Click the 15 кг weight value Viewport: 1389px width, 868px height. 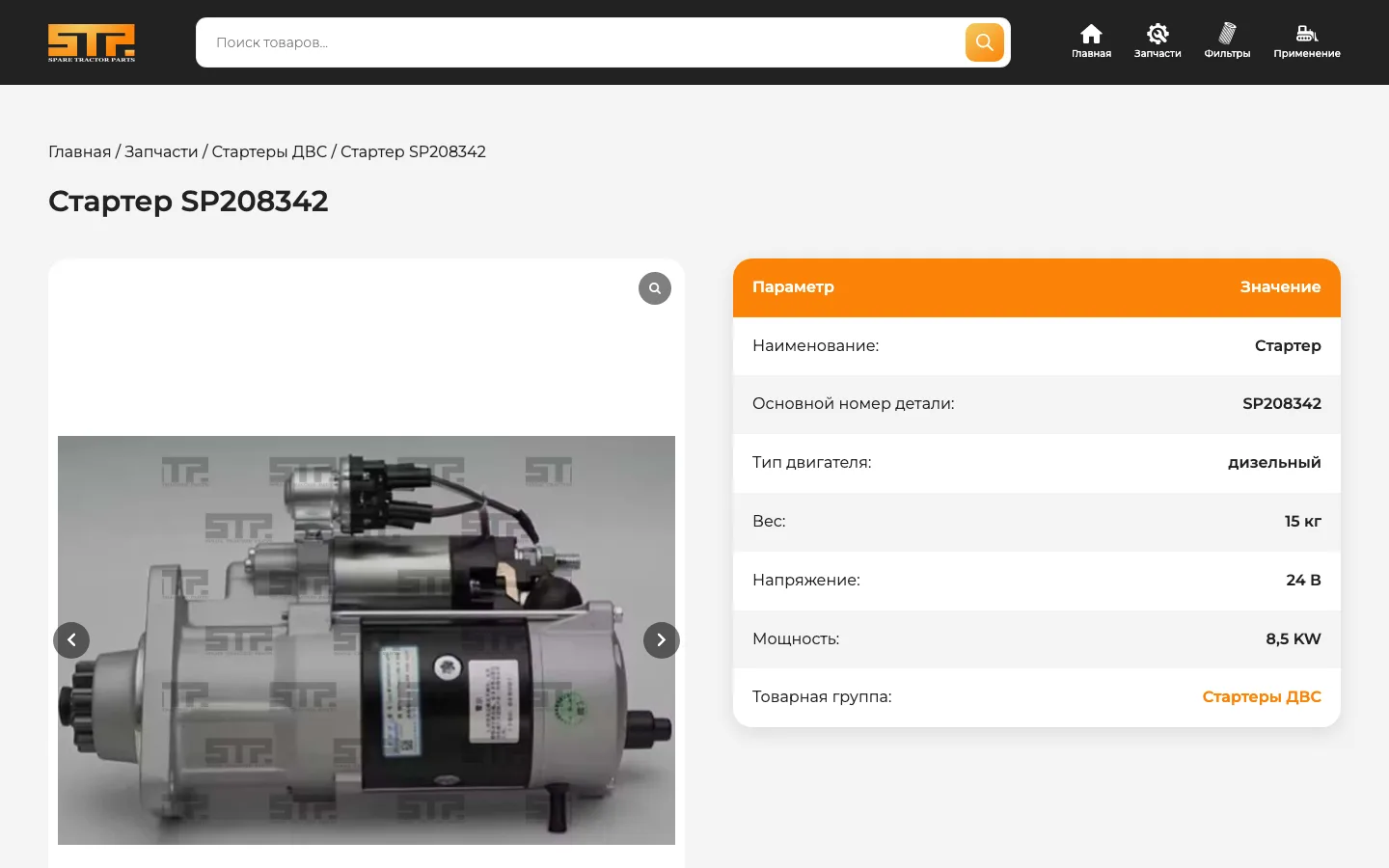coord(1303,521)
